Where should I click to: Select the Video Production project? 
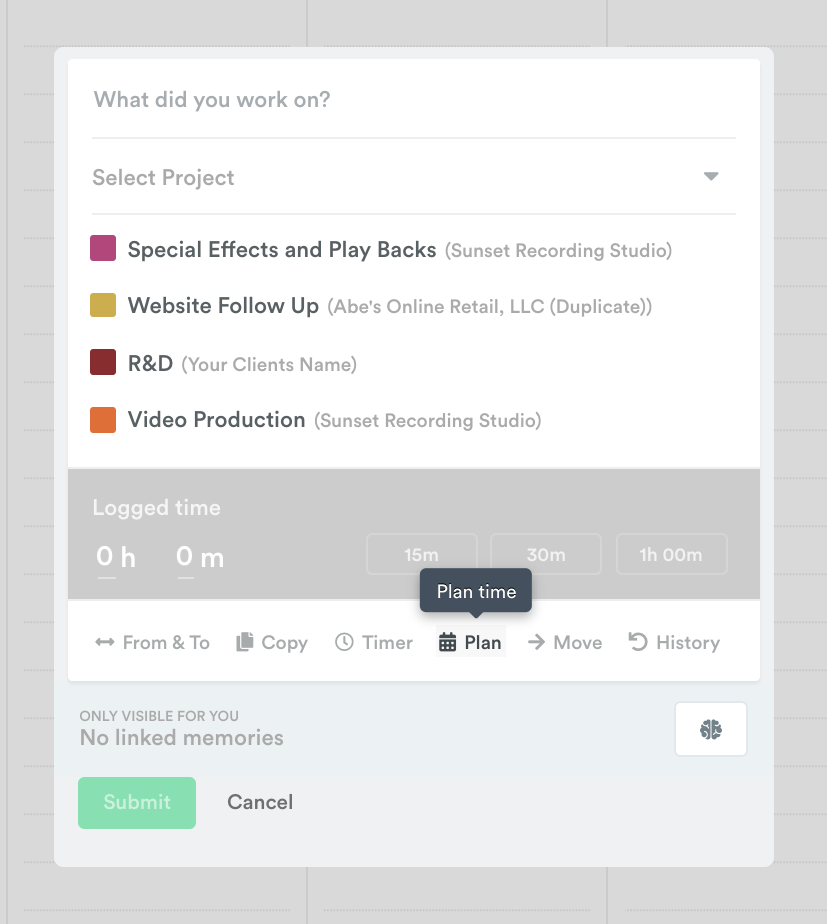216,420
